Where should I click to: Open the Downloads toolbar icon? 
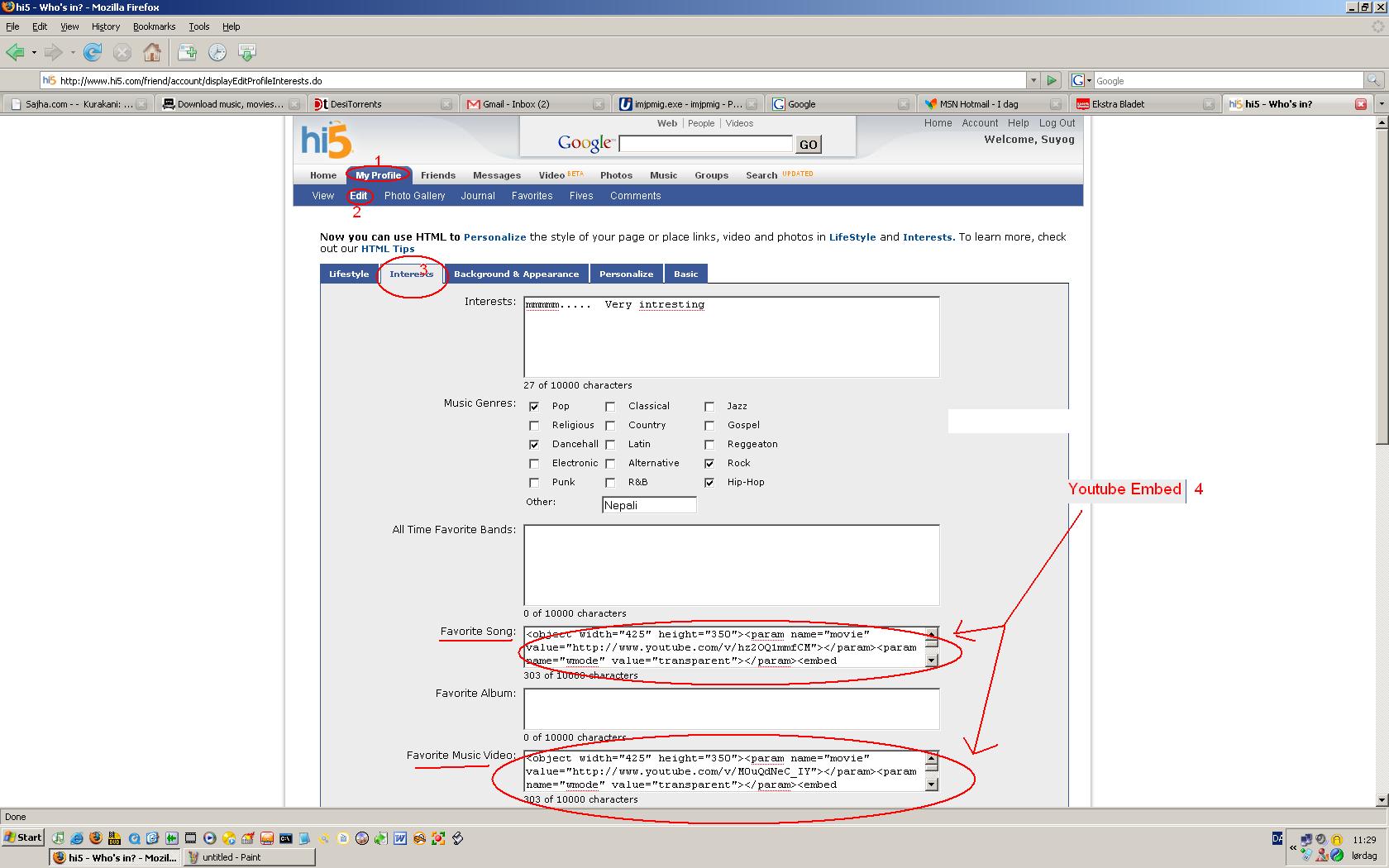click(246, 53)
